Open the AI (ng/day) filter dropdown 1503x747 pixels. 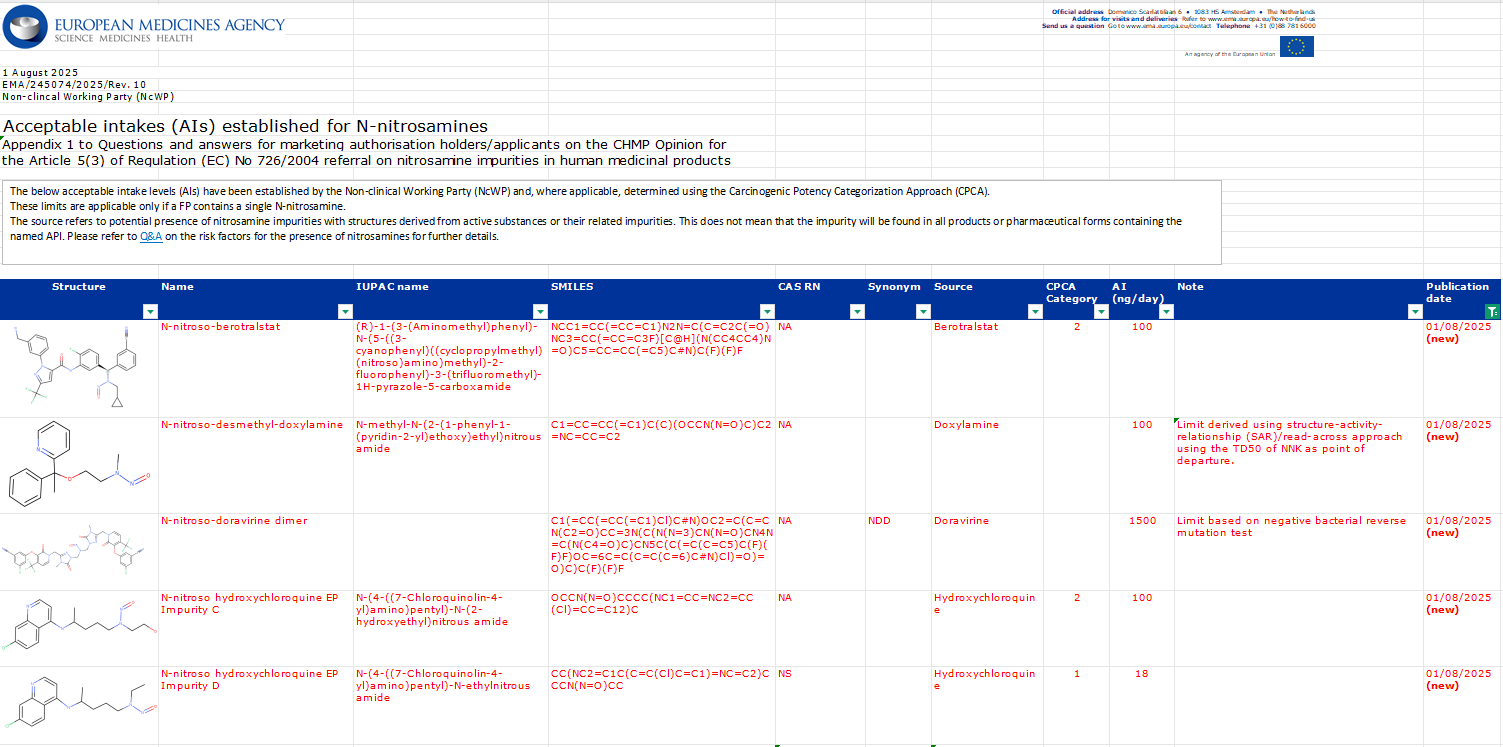point(1166,311)
